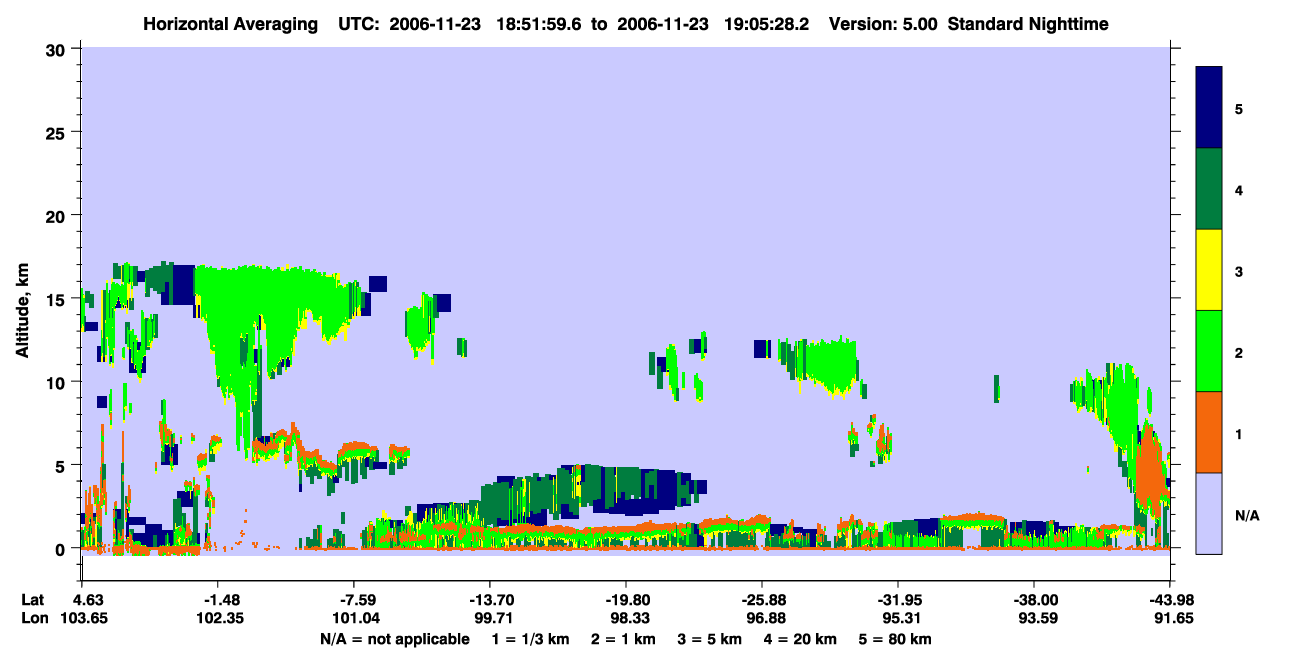The image size is (1300, 667).
Task: Click the altitude tick label 0
Action: [x=62, y=549]
